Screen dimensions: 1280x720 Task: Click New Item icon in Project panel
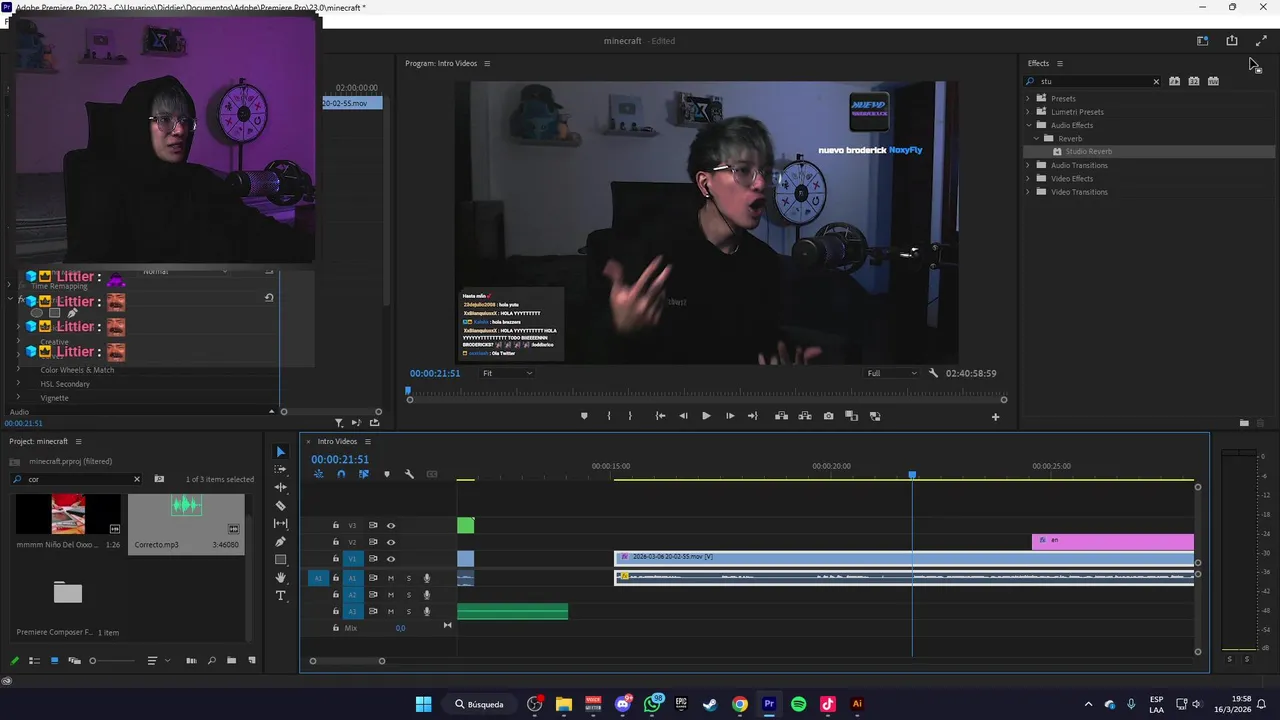(252, 660)
